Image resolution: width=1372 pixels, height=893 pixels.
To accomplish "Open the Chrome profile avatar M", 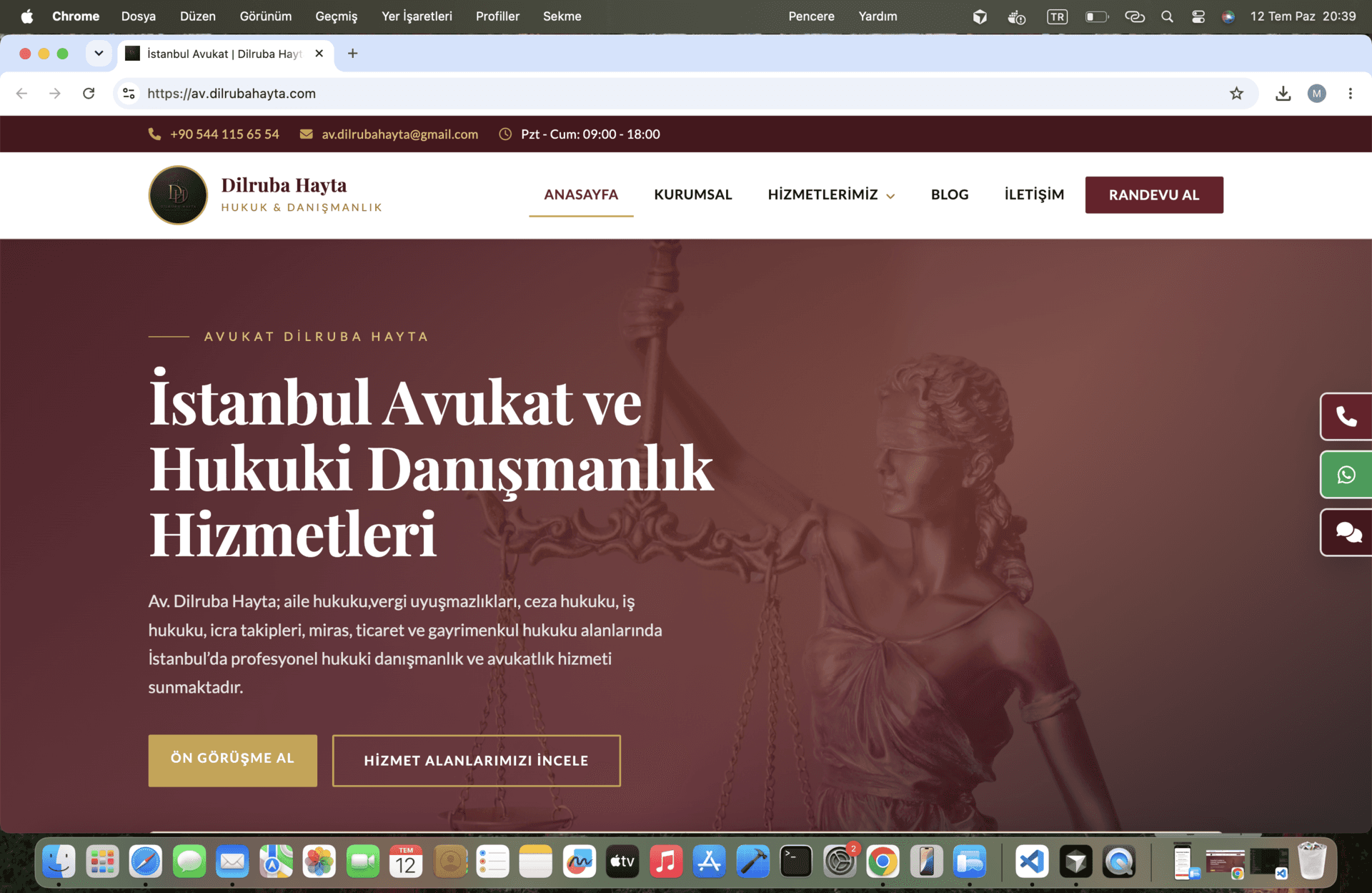I will pyautogui.click(x=1316, y=94).
